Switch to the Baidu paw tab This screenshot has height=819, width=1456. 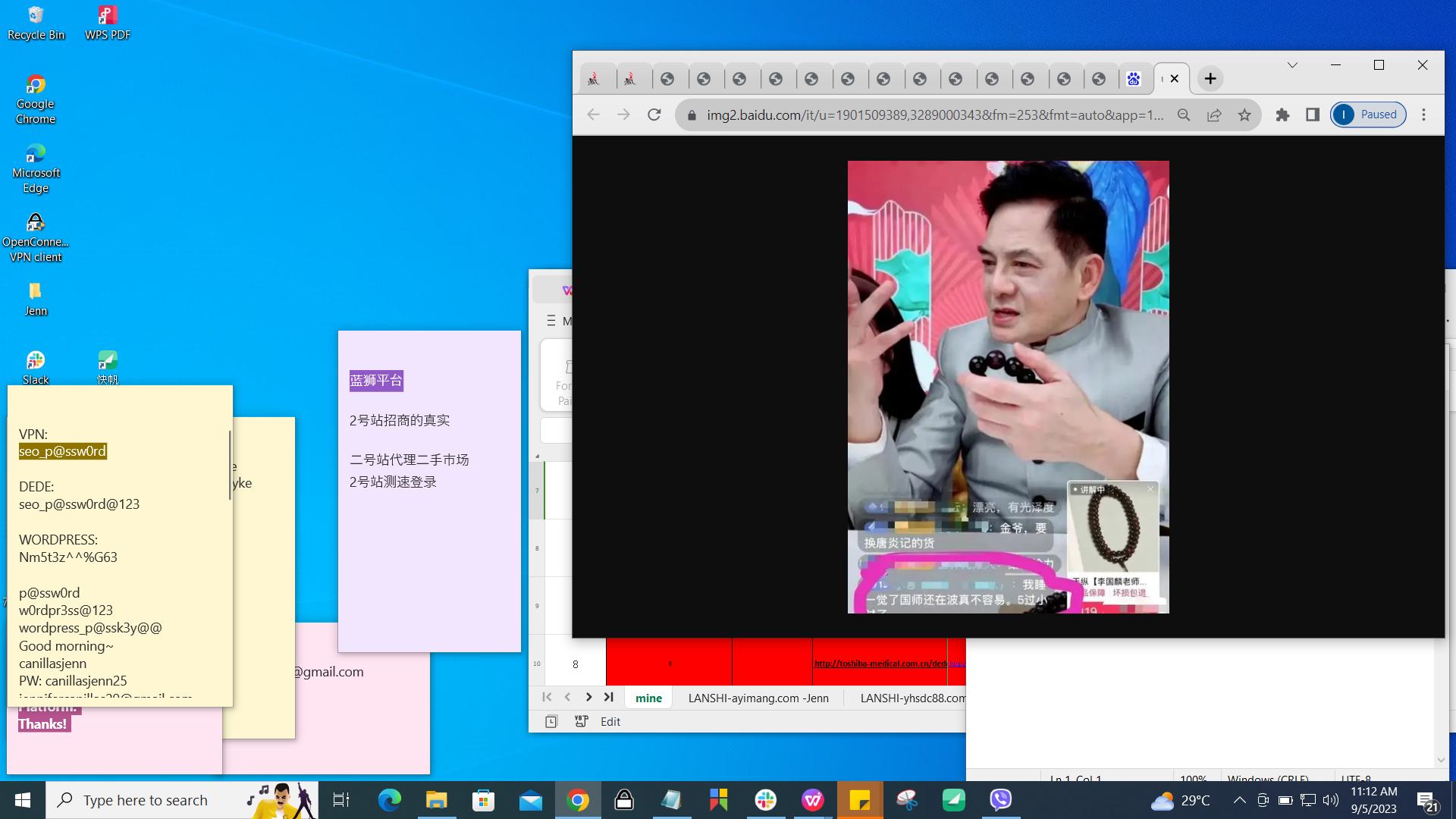(1134, 79)
